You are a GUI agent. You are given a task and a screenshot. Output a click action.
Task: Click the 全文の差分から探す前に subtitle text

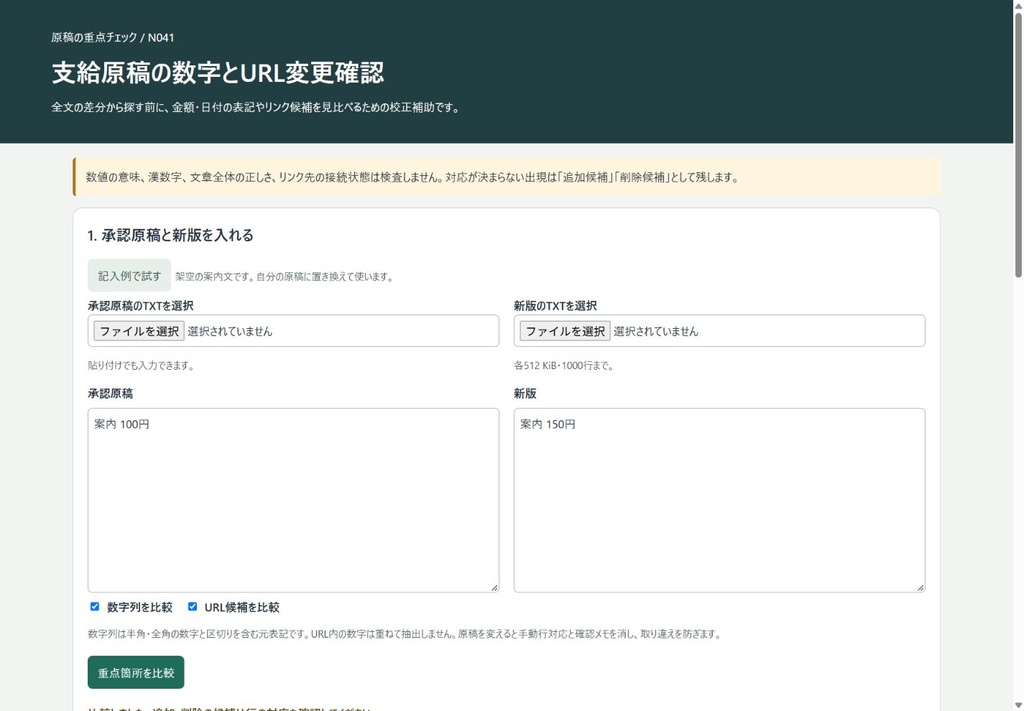256,108
